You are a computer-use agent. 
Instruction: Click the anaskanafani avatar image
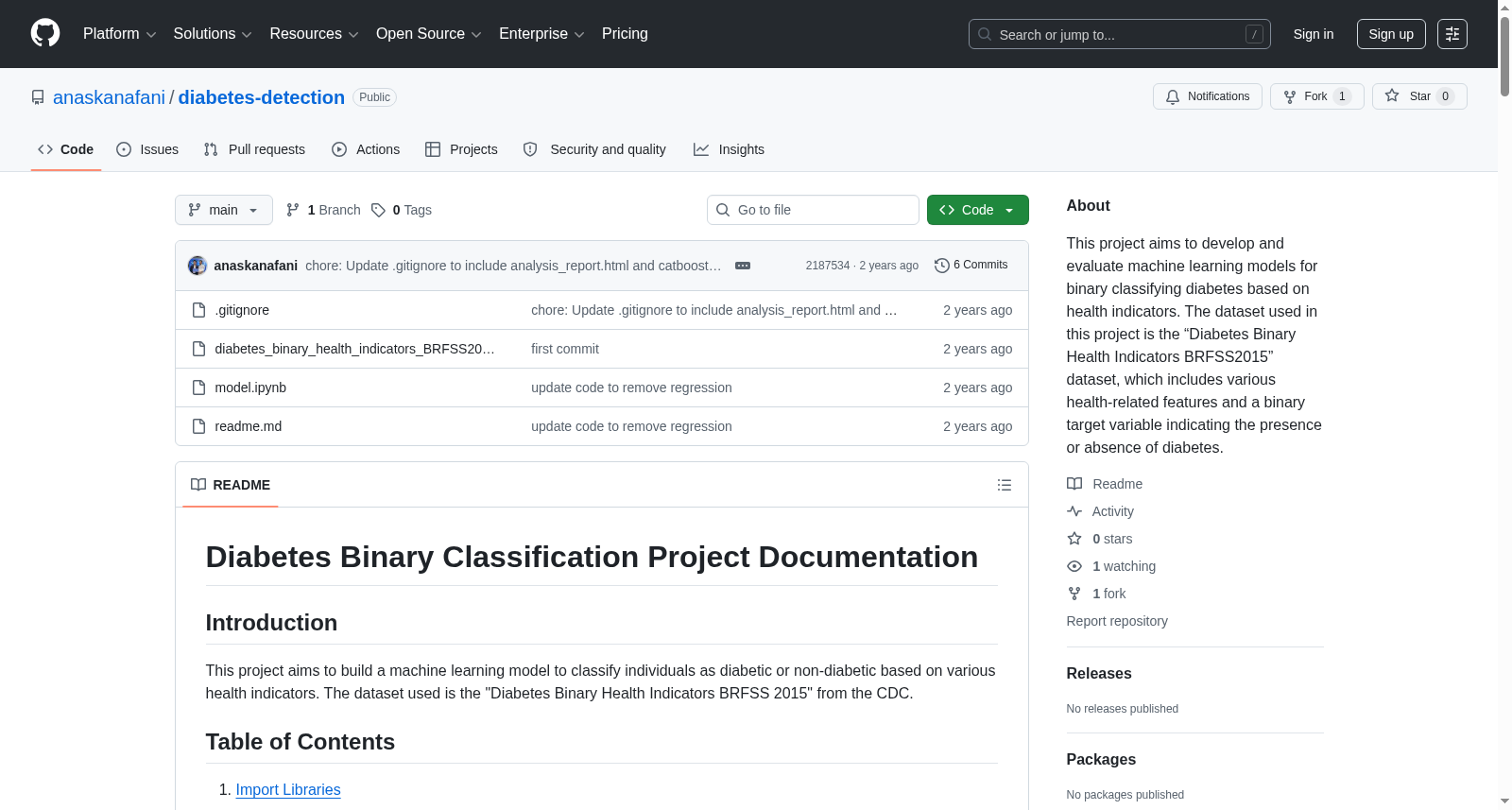click(198, 266)
